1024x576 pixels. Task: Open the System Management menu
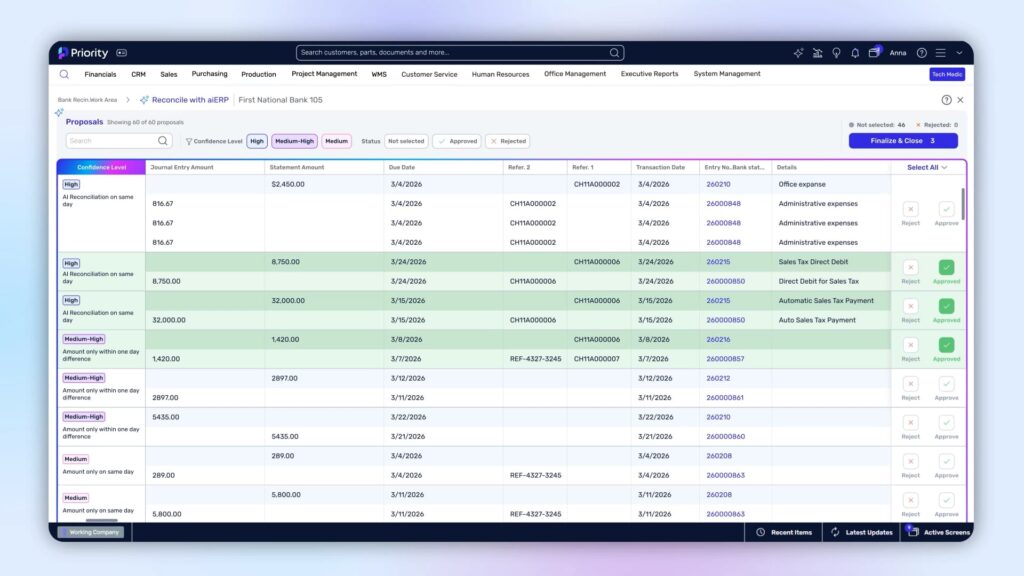[x=727, y=74]
